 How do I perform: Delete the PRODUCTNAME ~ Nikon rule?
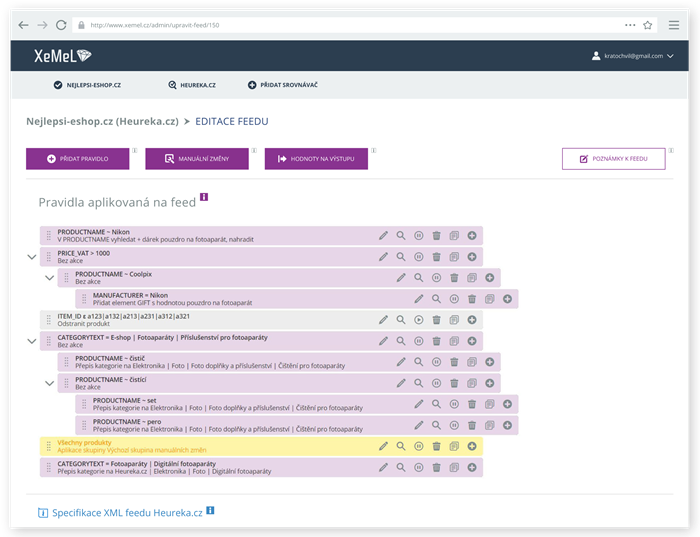tap(437, 236)
